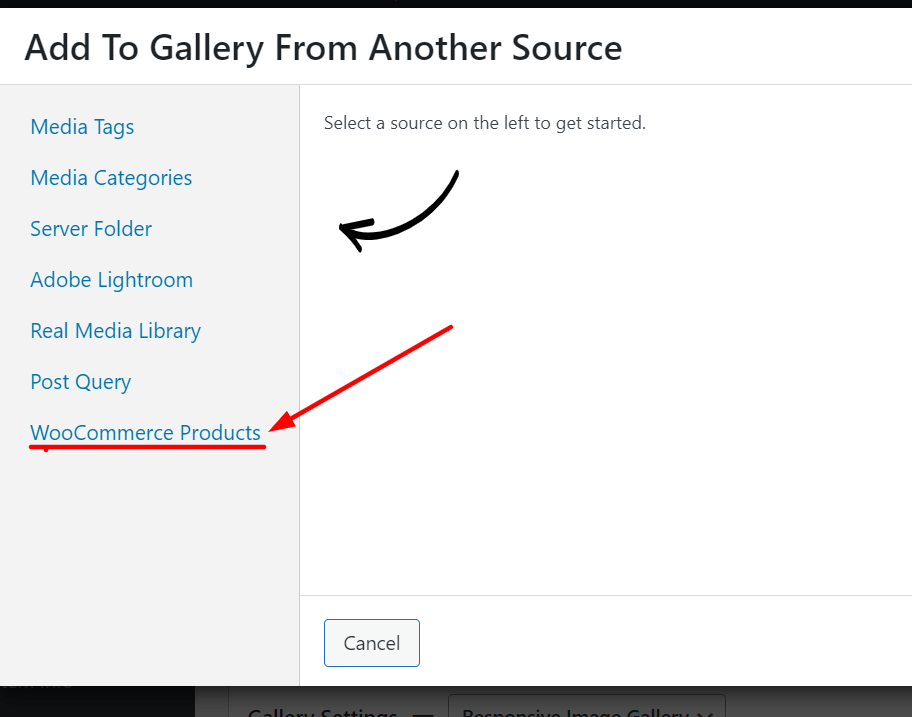Select Adobe Lightroom source
912x717 pixels.
pyautogui.click(x=112, y=280)
